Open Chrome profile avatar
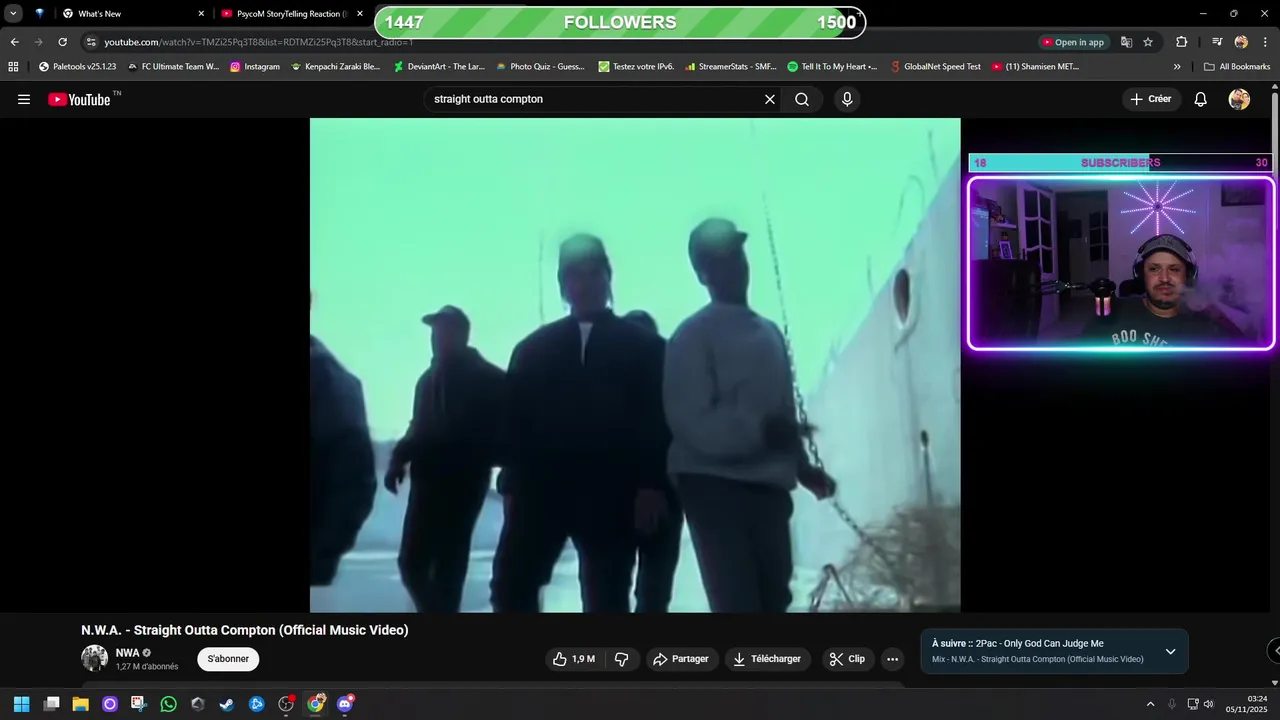The image size is (1280, 720). pyautogui.click(x=1241, y=42)
